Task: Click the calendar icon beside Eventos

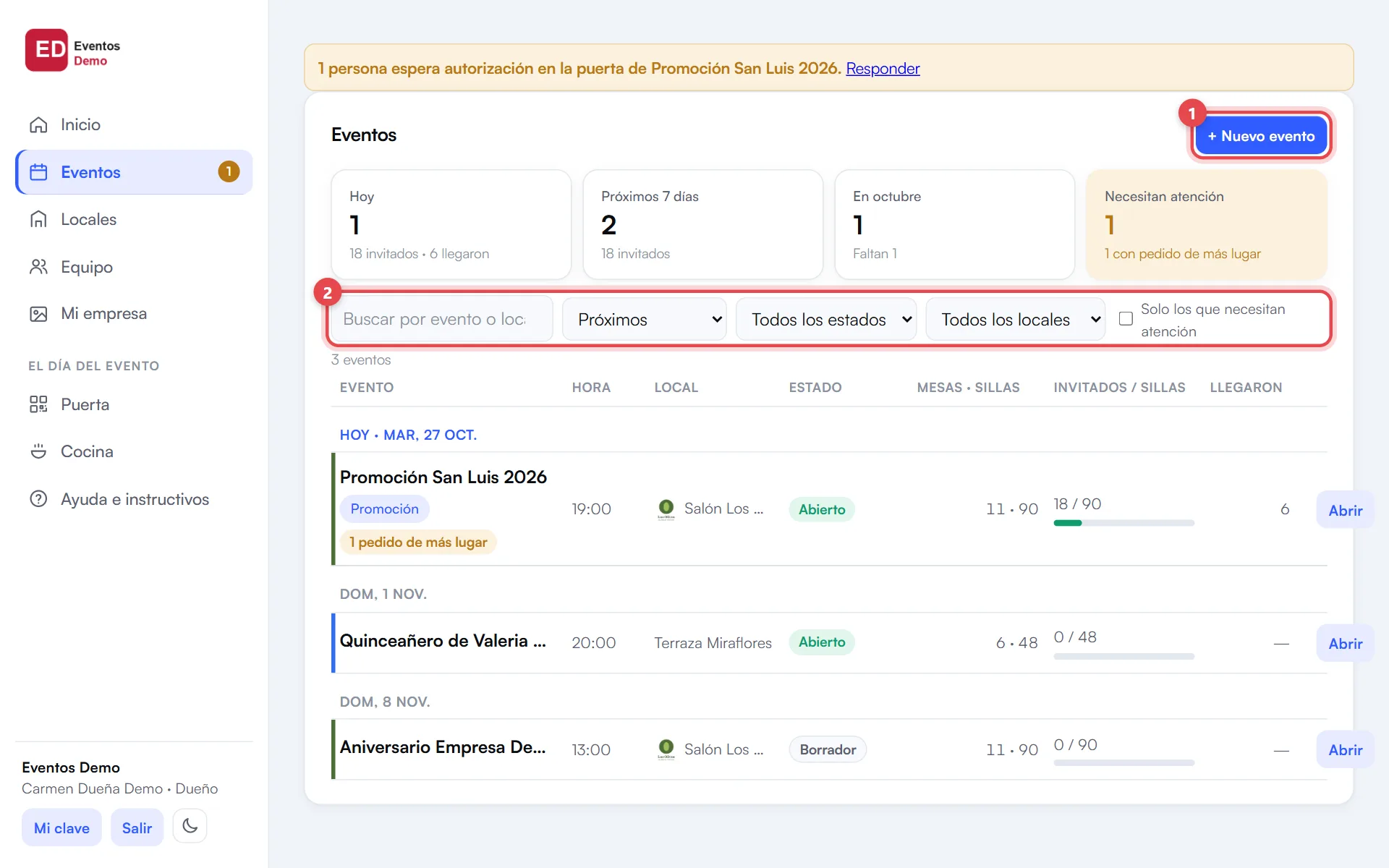Action: click(38, 172)
